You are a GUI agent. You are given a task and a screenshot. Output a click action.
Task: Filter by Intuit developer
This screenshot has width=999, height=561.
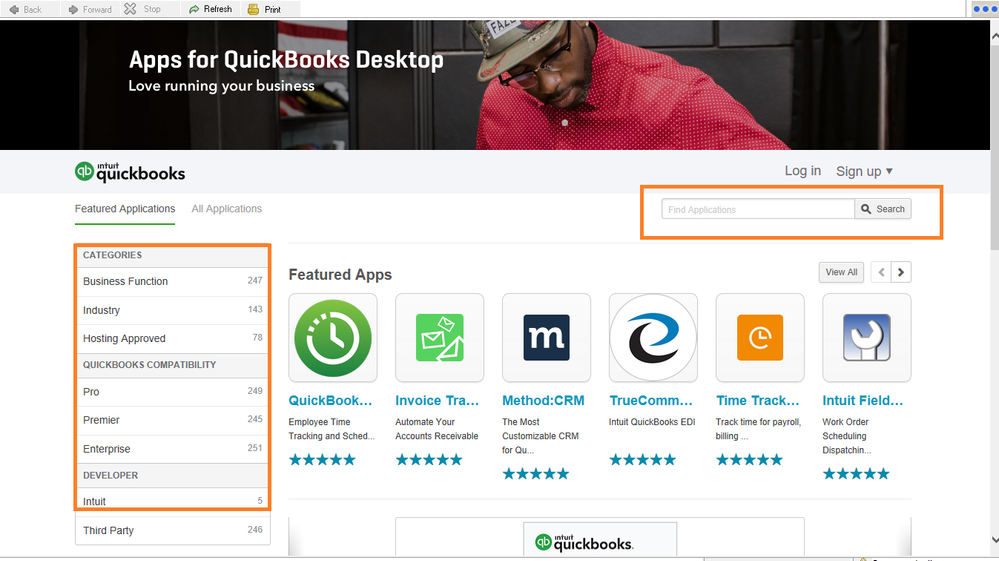[173, 501]
